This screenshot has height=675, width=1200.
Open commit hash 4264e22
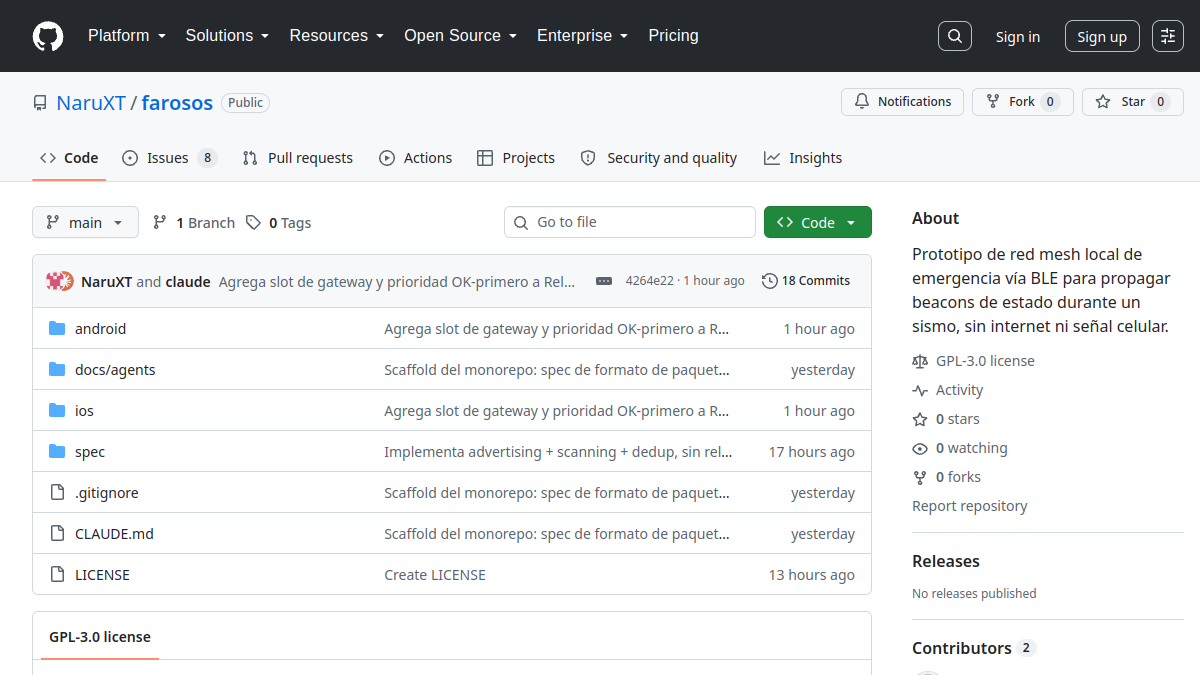pyautogui.click(x=650, y=281)
